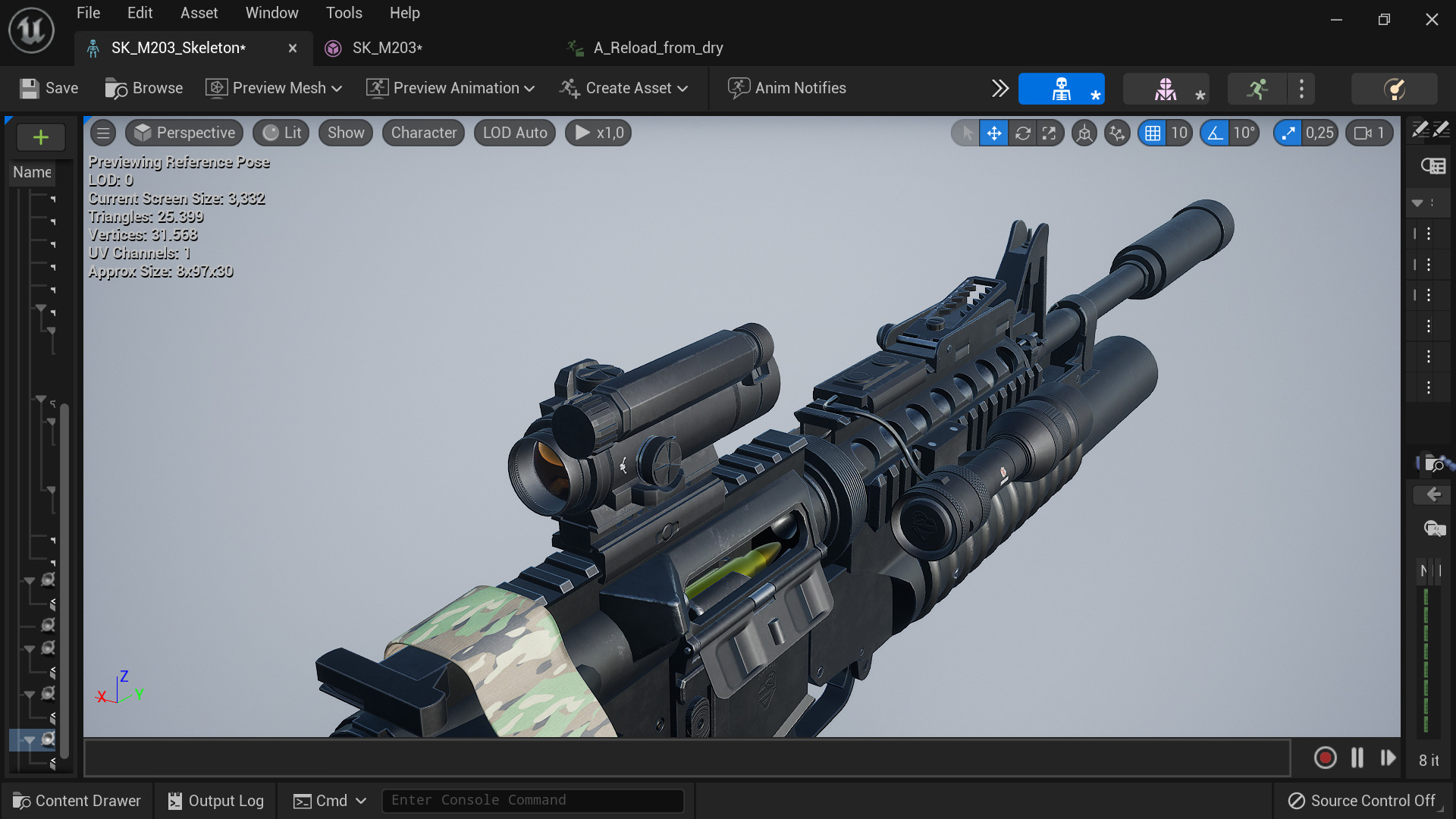Image resolution: width=1456 pixels, height=819 pixels.
Task: Open the Physics asset mode
Action: 1394,89
